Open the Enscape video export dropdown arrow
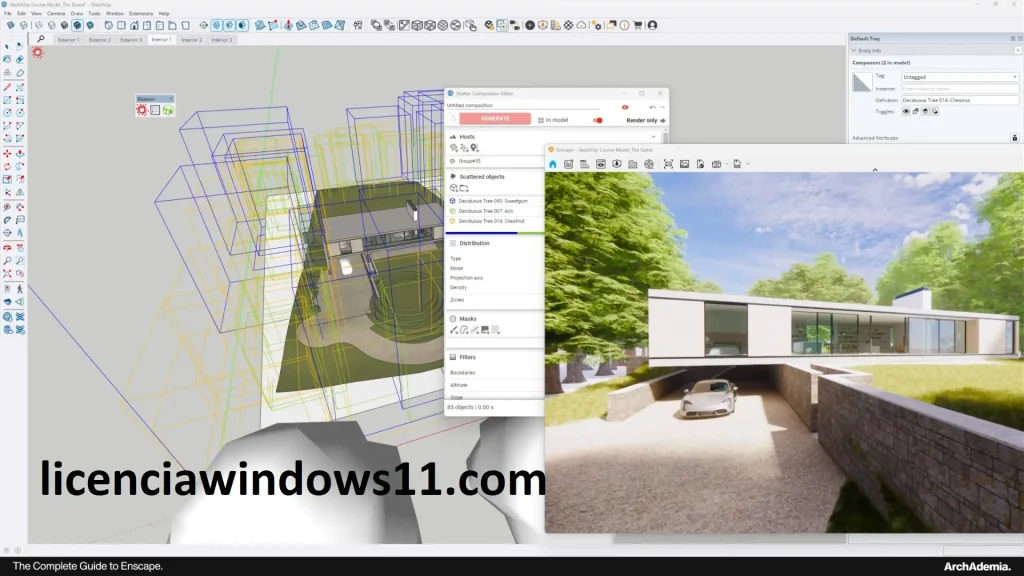 (x=726, y=164)
